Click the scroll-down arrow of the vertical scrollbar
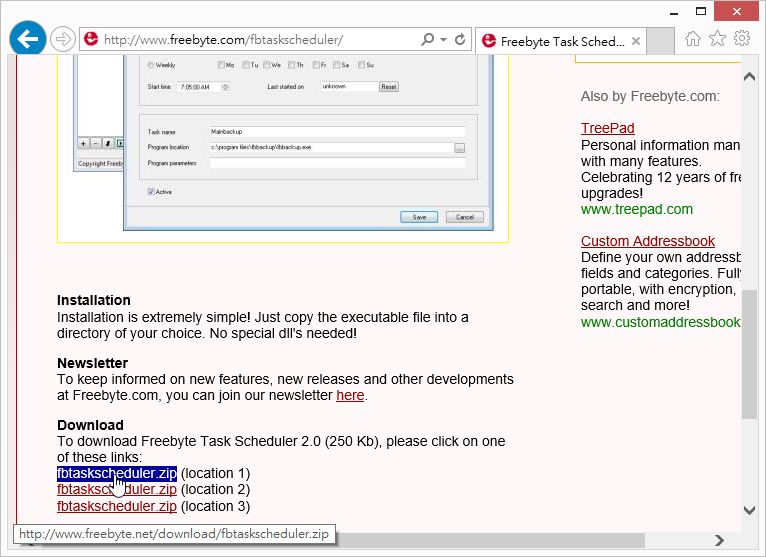 coord(749,511)
